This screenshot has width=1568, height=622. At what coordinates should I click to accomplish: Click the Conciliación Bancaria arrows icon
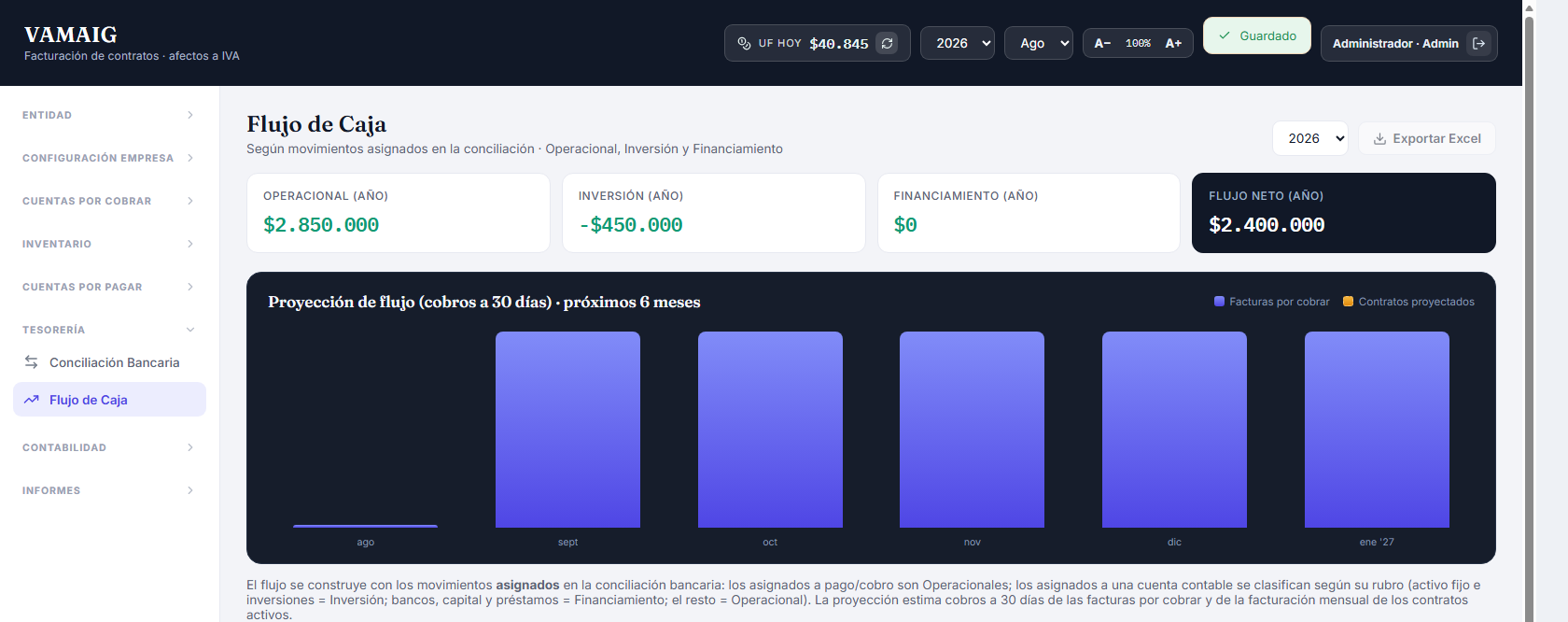(x=32, y=362)
